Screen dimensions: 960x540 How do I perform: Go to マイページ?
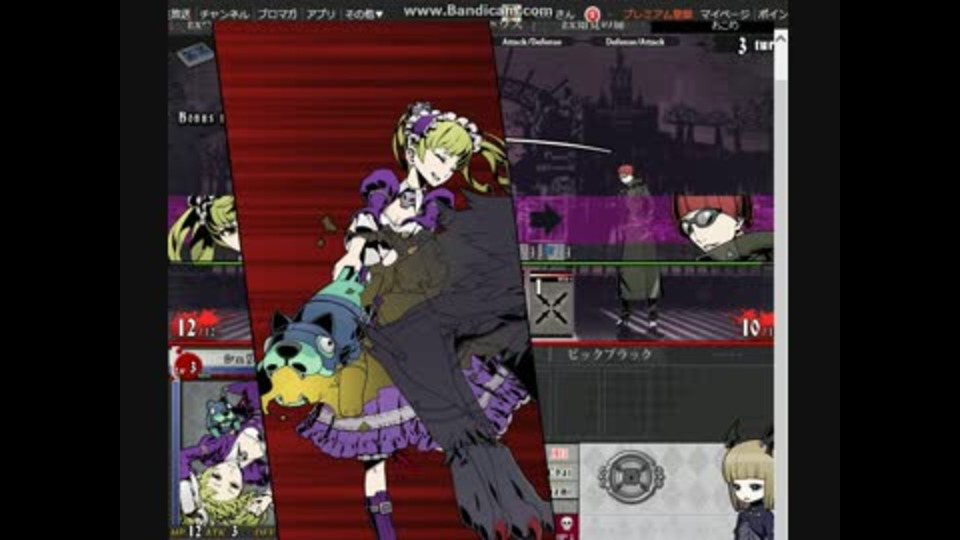[724, 14]
